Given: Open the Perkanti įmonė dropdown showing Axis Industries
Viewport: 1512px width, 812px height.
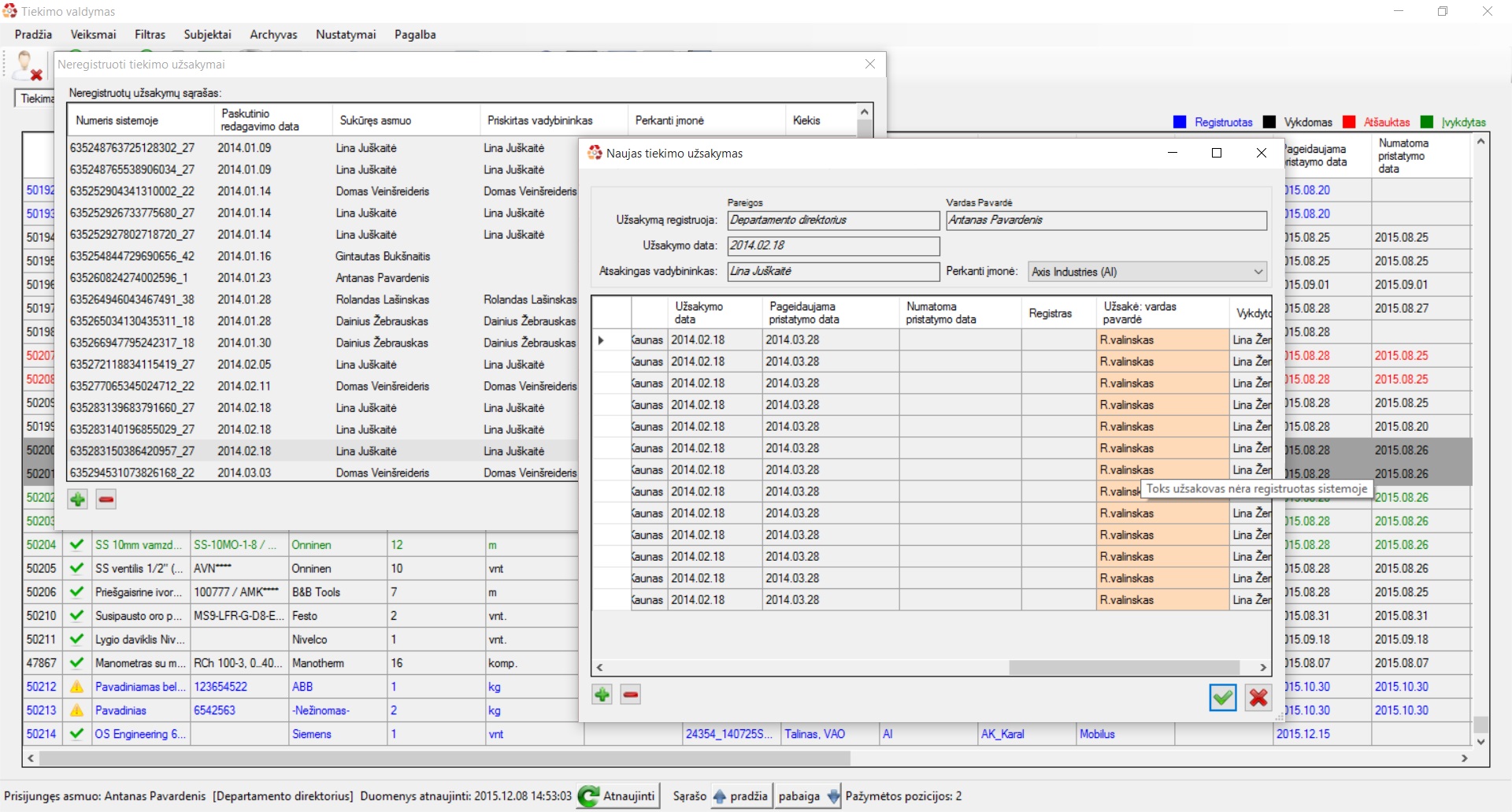Looking at the screenshot, I should pos(1147,272).
